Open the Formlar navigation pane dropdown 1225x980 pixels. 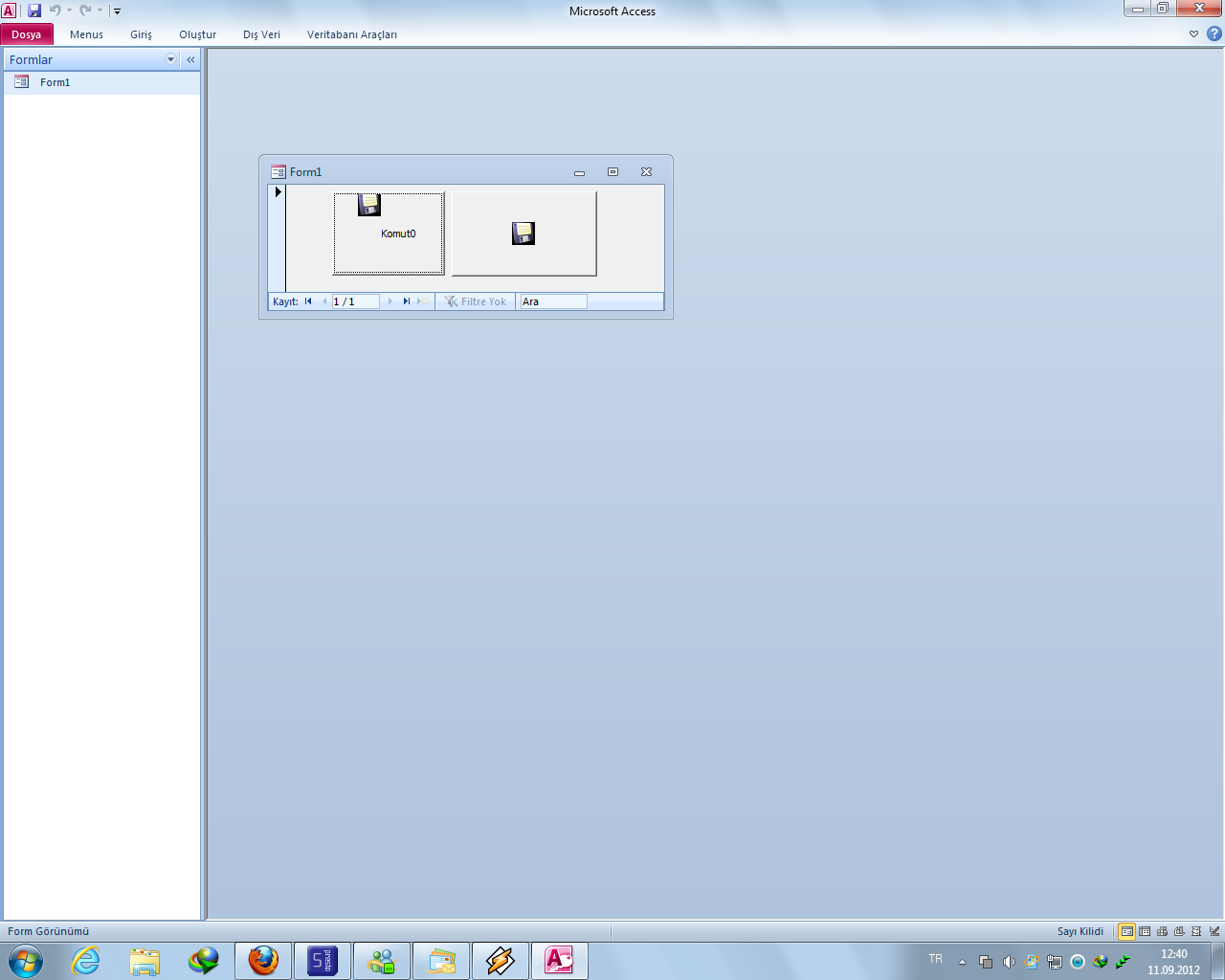(171, 59)
